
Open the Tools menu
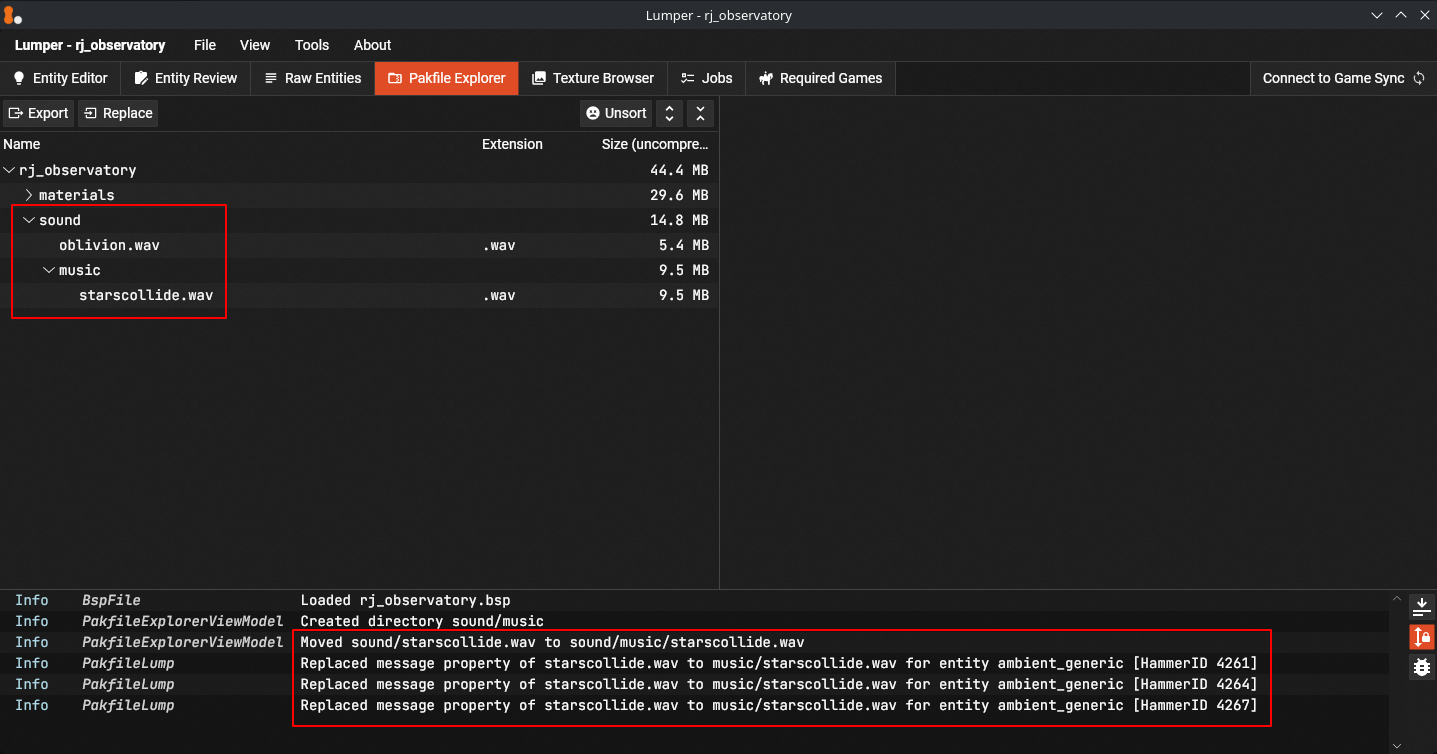(312, 45)
